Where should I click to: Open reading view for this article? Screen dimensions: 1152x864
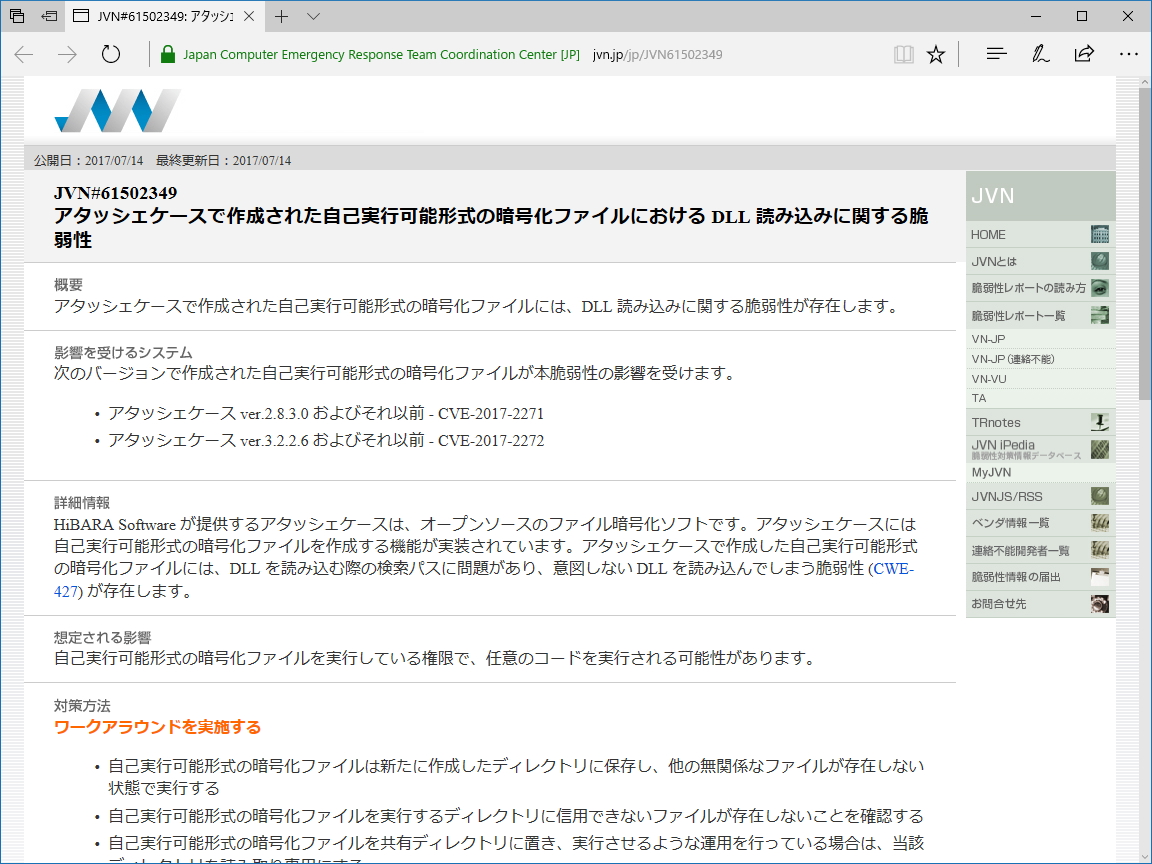click(x=903, y=54)
